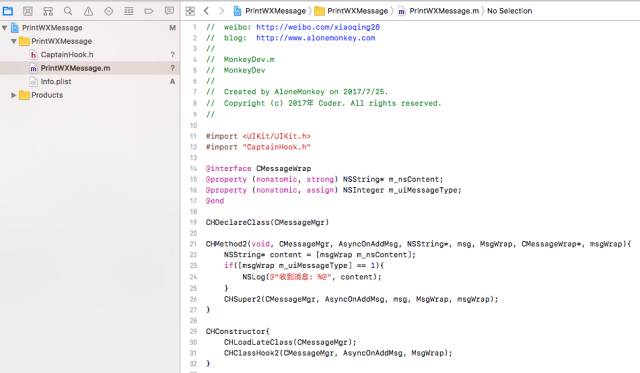The width and height of the screenshot is (640, 373).
Task: Click the if m_uiMessageType == 1 line
Action: click(x=304, y=266)
